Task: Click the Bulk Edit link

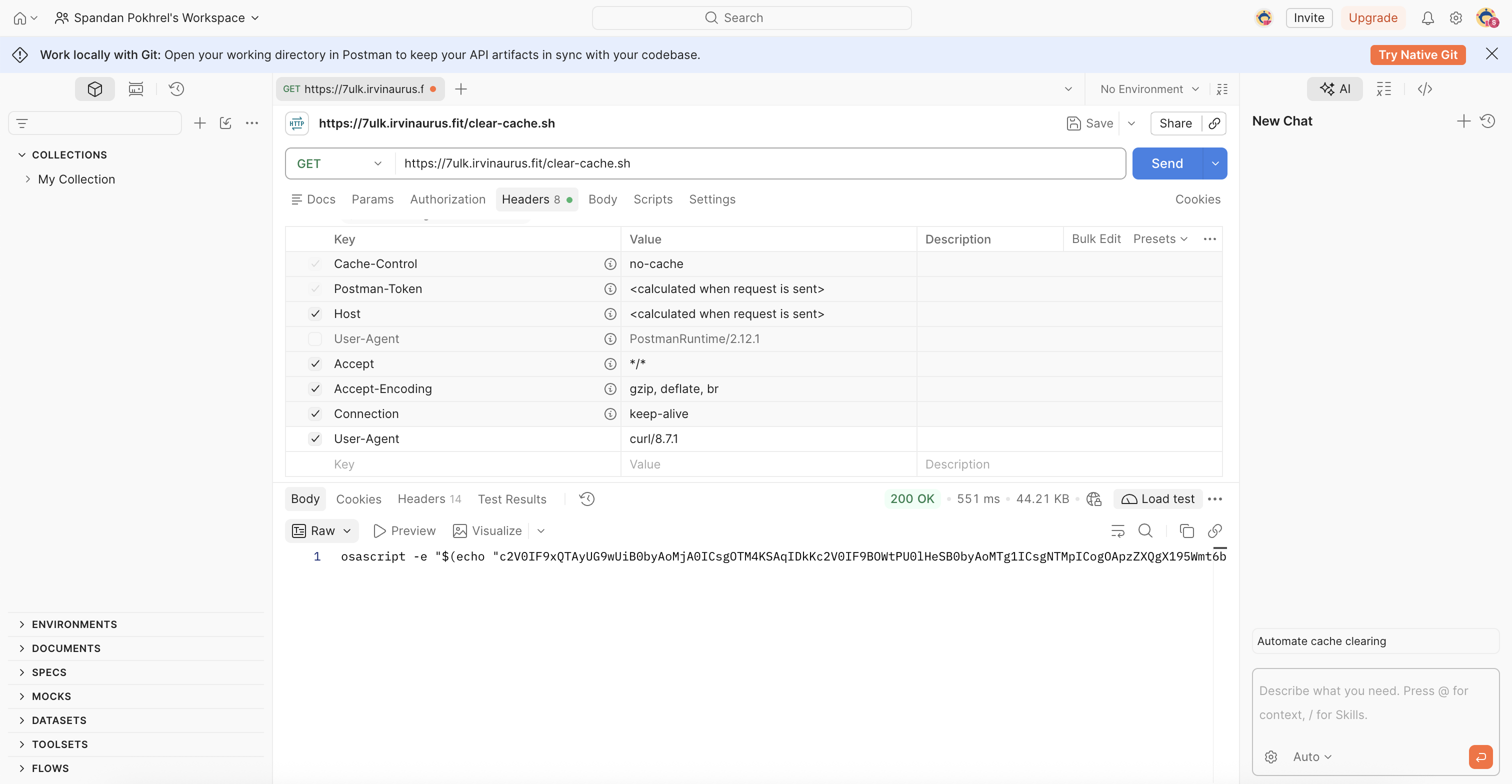Action: coord(1096,239)
